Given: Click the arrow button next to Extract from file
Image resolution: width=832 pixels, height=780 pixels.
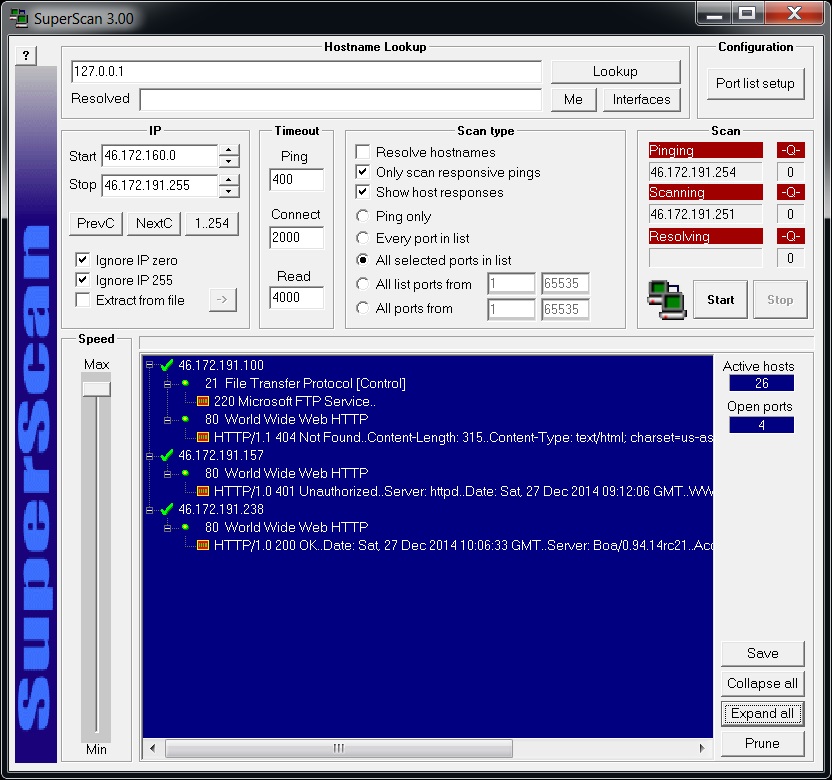Looking at the screenshot, I should 222,300.
